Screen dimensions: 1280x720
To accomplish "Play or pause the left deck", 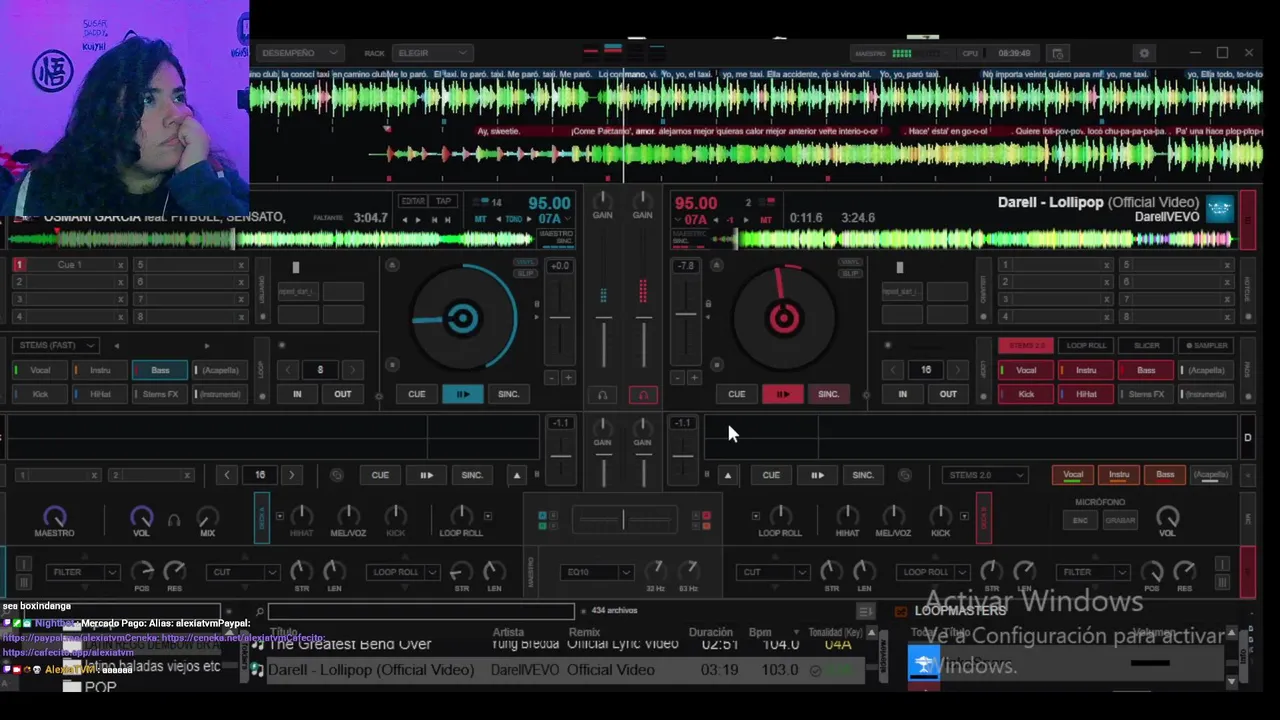I will pos(463,394).
